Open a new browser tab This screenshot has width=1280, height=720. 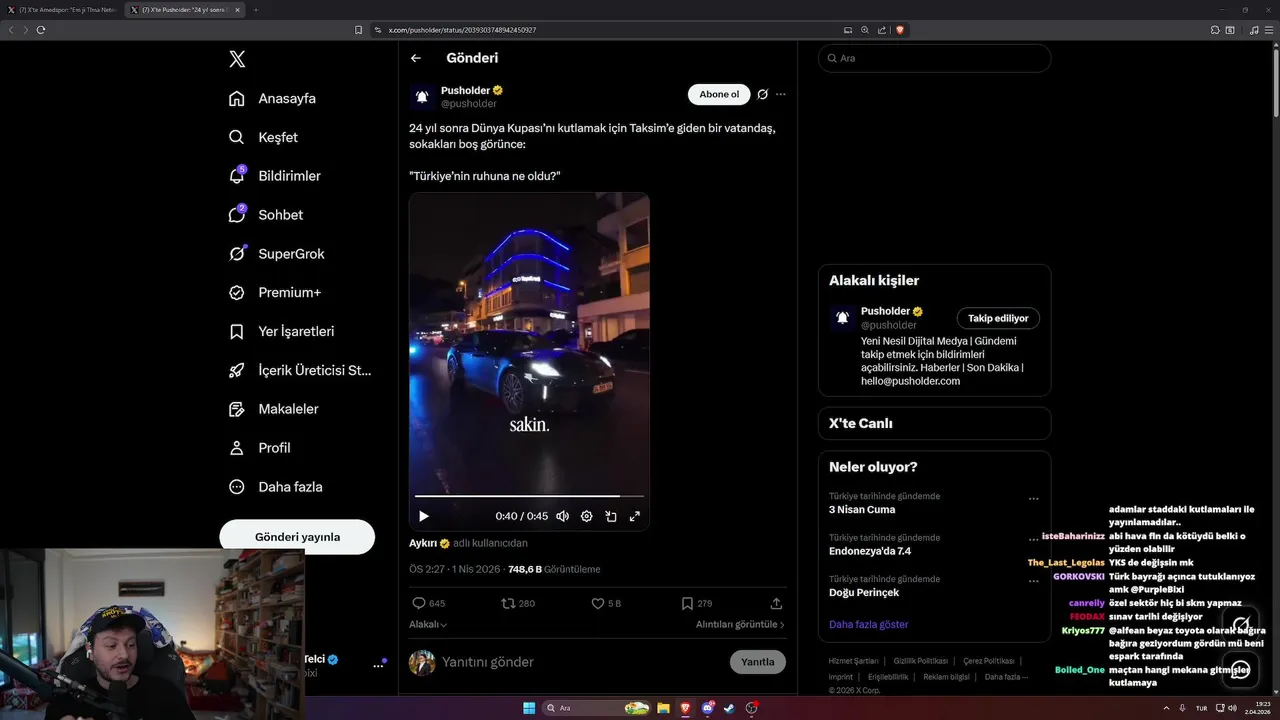[x=255, y=10]
